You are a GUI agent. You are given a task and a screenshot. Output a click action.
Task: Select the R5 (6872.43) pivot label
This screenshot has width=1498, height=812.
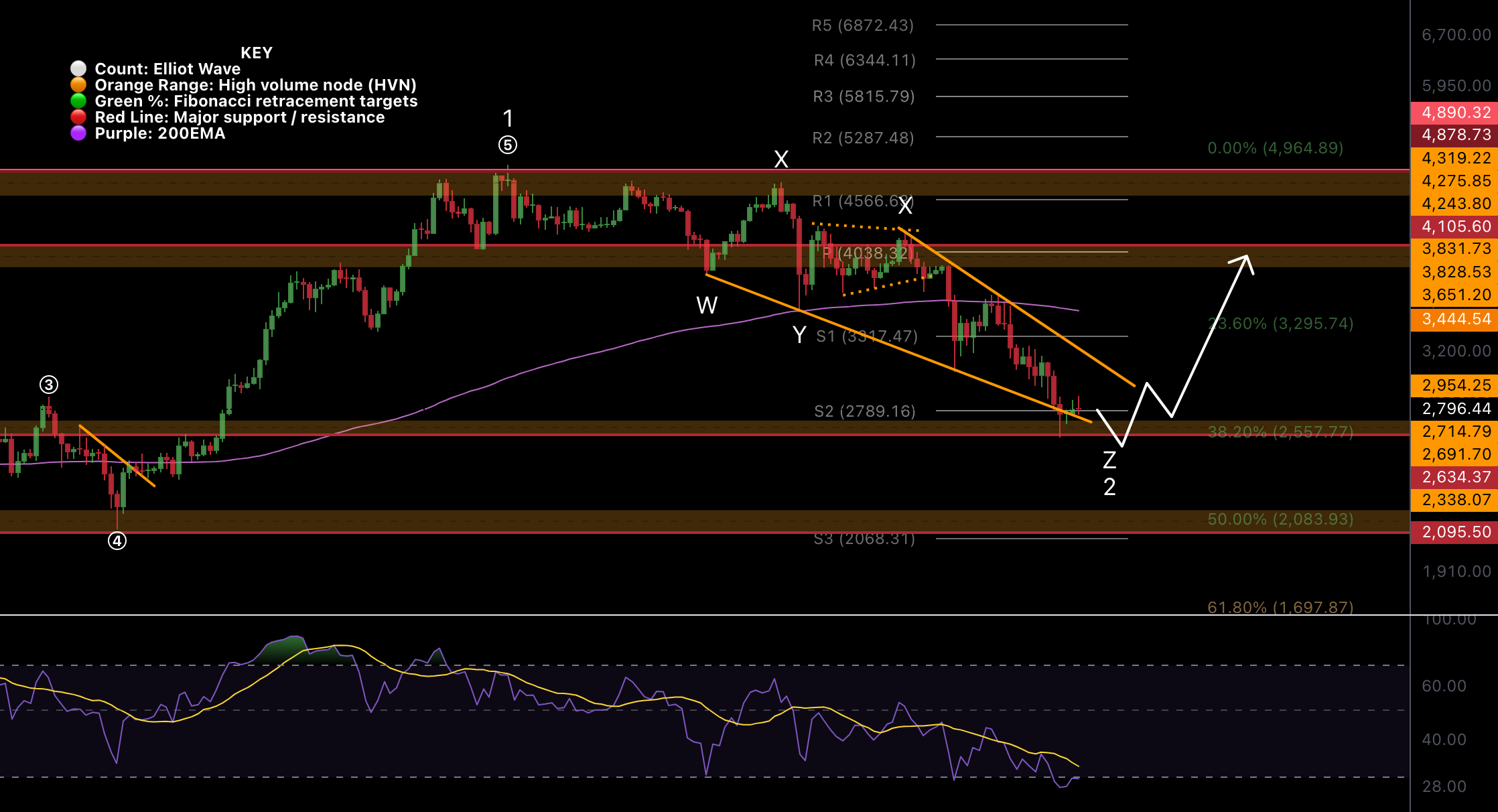pyautogui.click(x=862, y=25)
